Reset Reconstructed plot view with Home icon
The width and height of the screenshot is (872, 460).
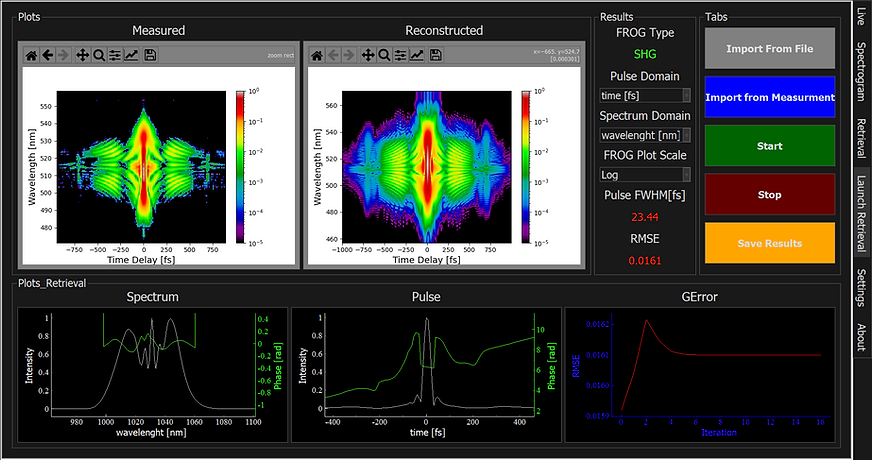pos(316,56)
